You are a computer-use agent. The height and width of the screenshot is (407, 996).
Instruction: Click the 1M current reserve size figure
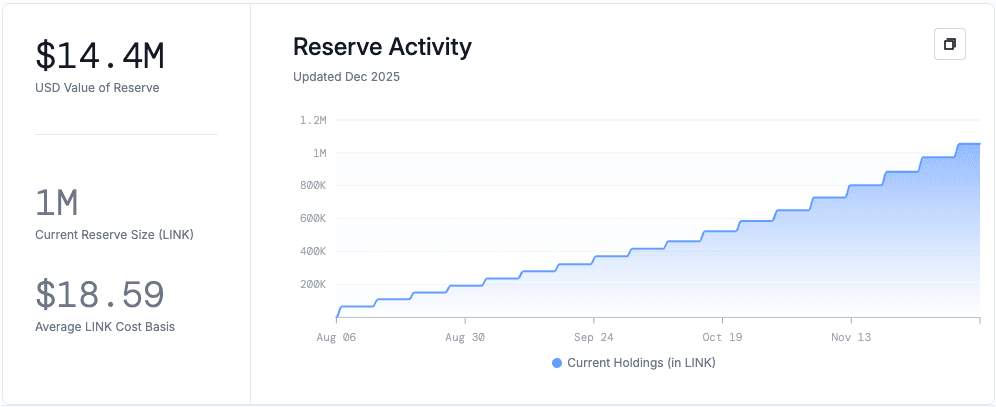pos(57,203)
